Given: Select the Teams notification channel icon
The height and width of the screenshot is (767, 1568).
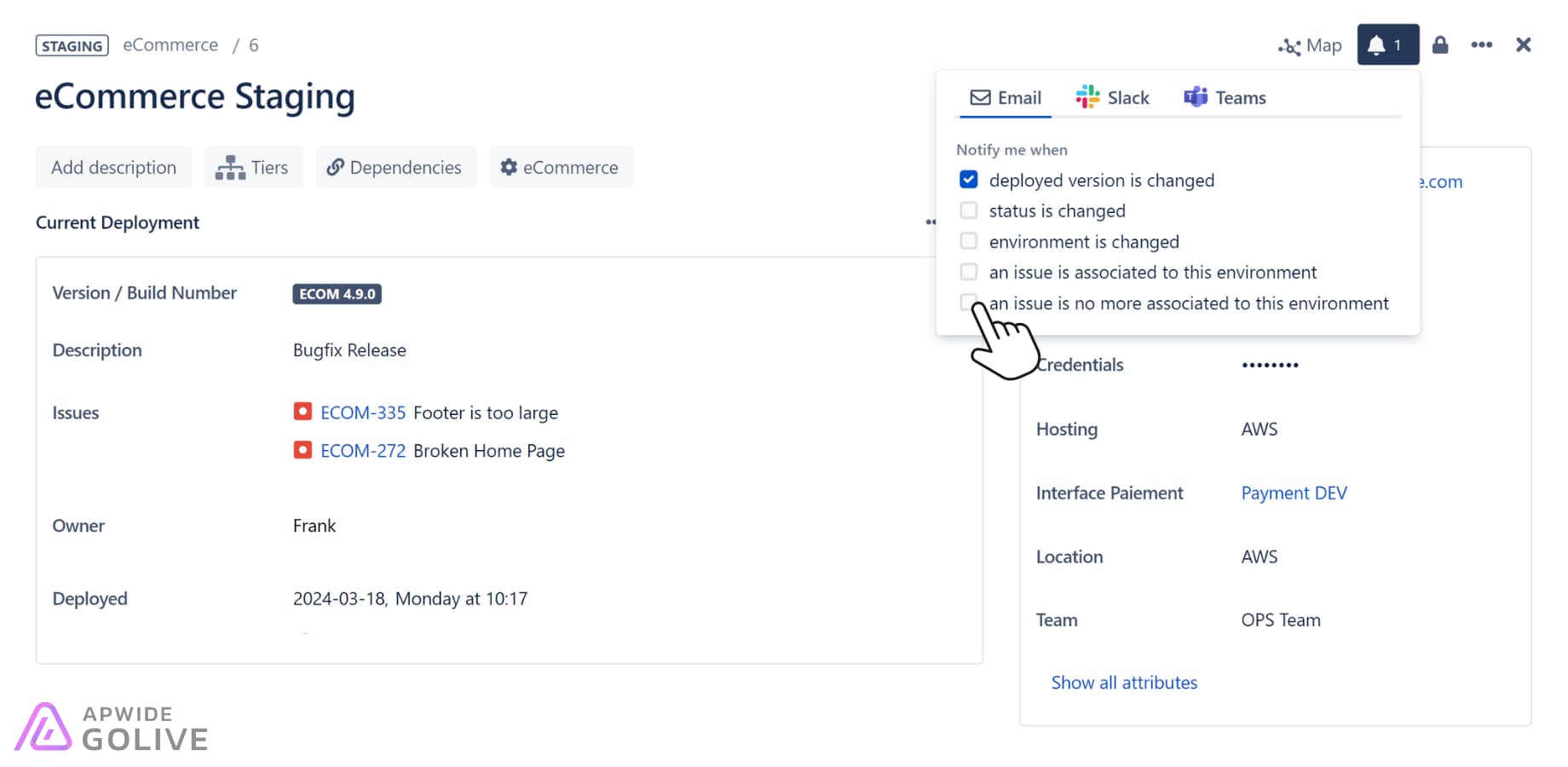Looking at the screenshot, I should pos(1196,96).
